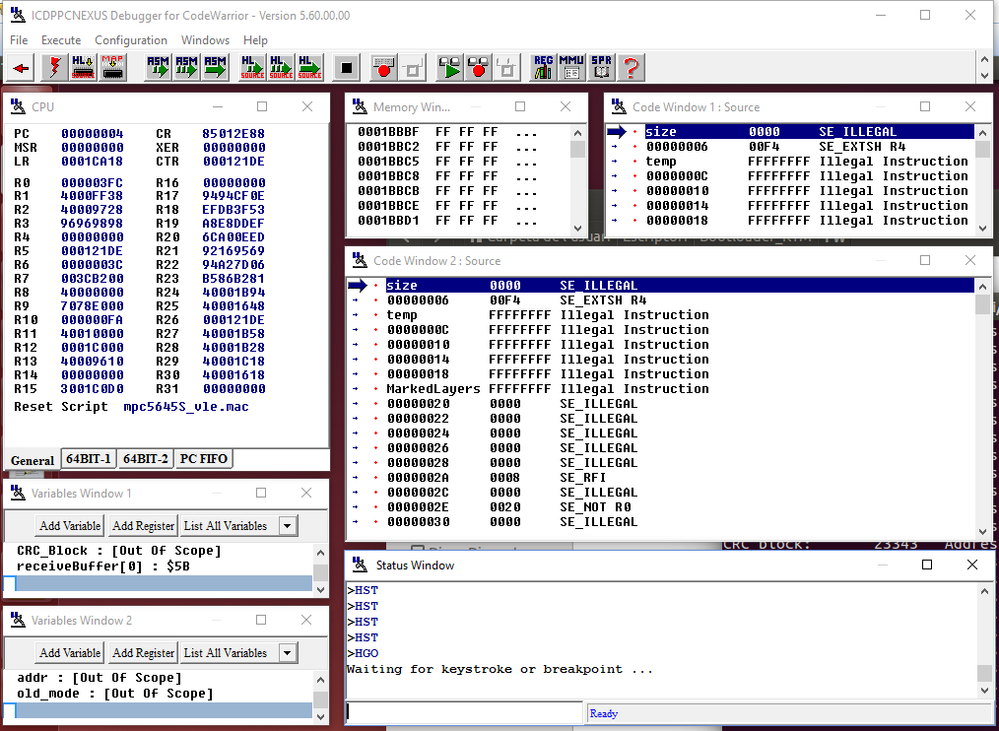Click the record macro red circle icon
This screenshot has height=731, width=999.
pyautogui.click(x=478, y=68)
